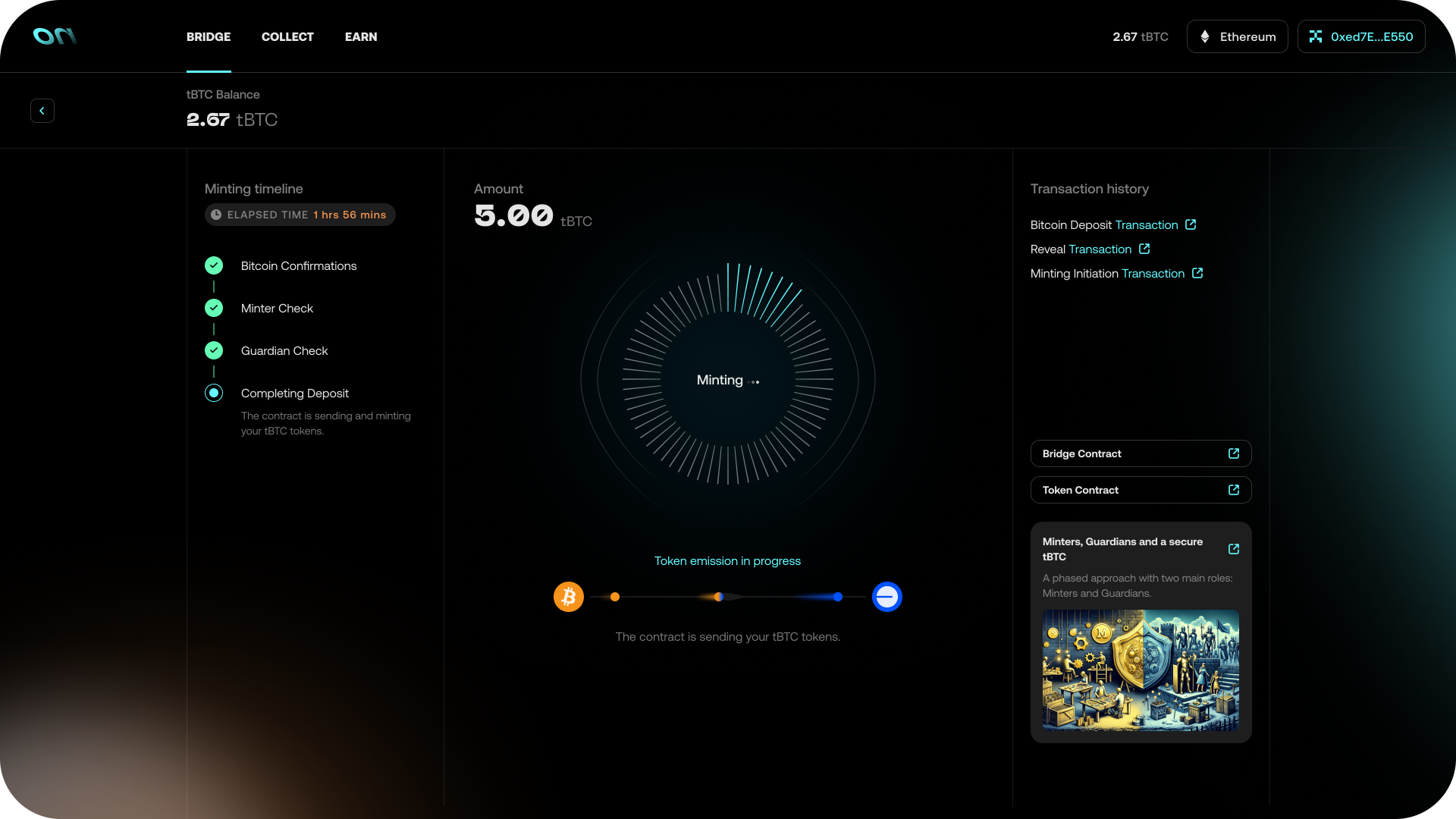Click the Minter Check checkmark icon

(214, 308)
